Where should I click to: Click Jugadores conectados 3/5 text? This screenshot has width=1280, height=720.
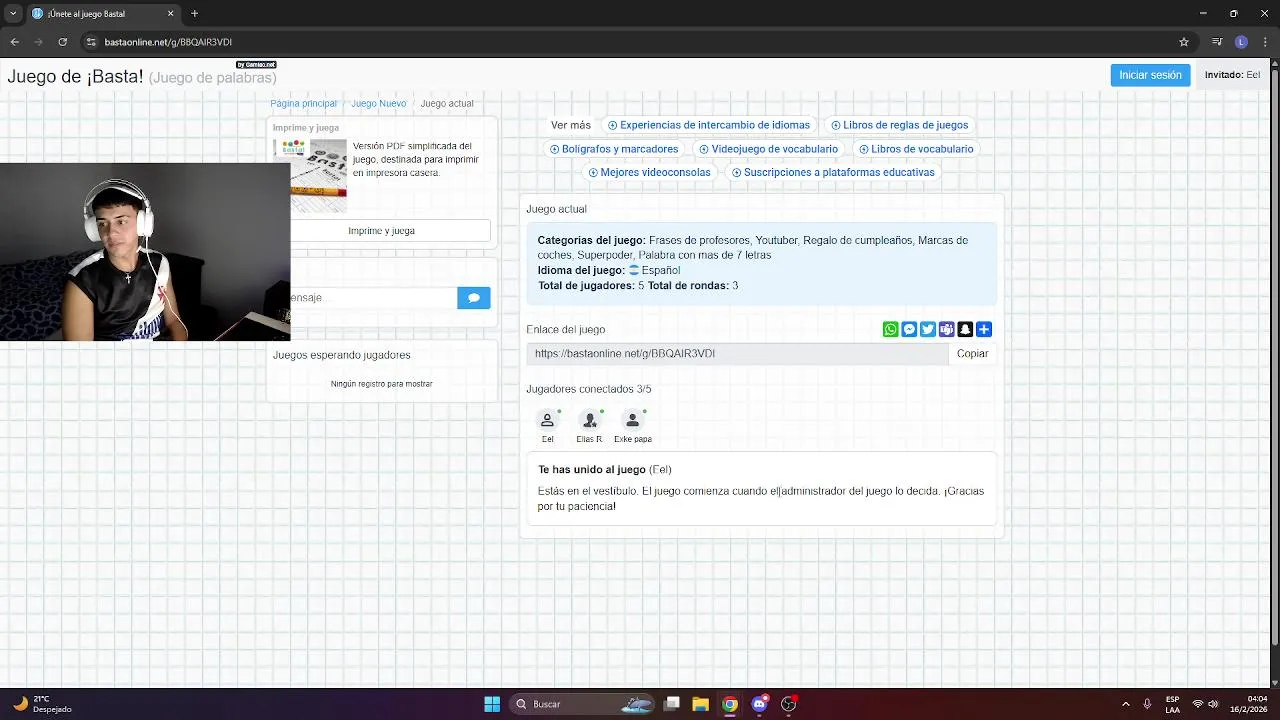[589, 389]
